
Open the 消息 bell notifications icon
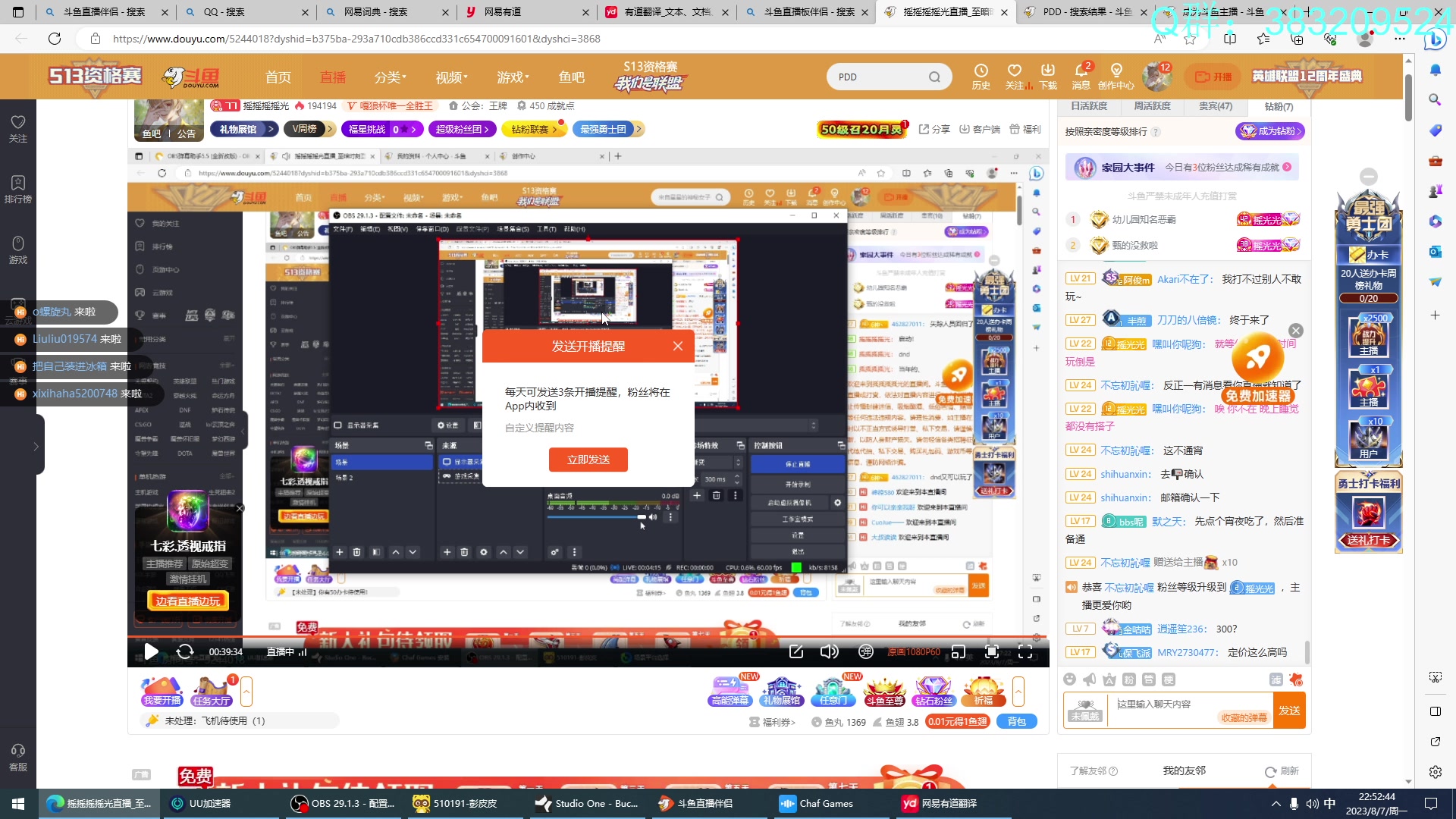coord(1081,77)
